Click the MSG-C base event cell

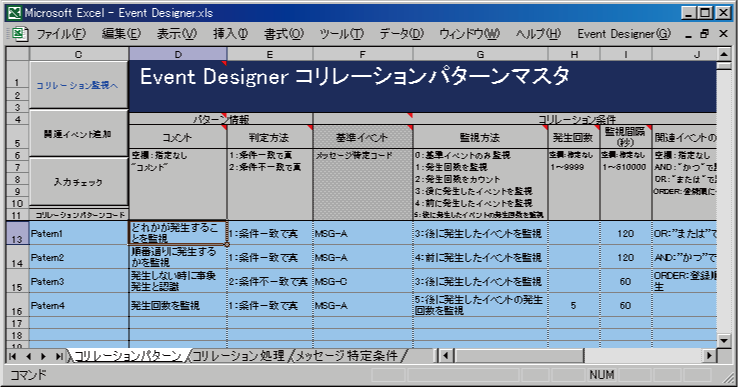click(363, 281)
